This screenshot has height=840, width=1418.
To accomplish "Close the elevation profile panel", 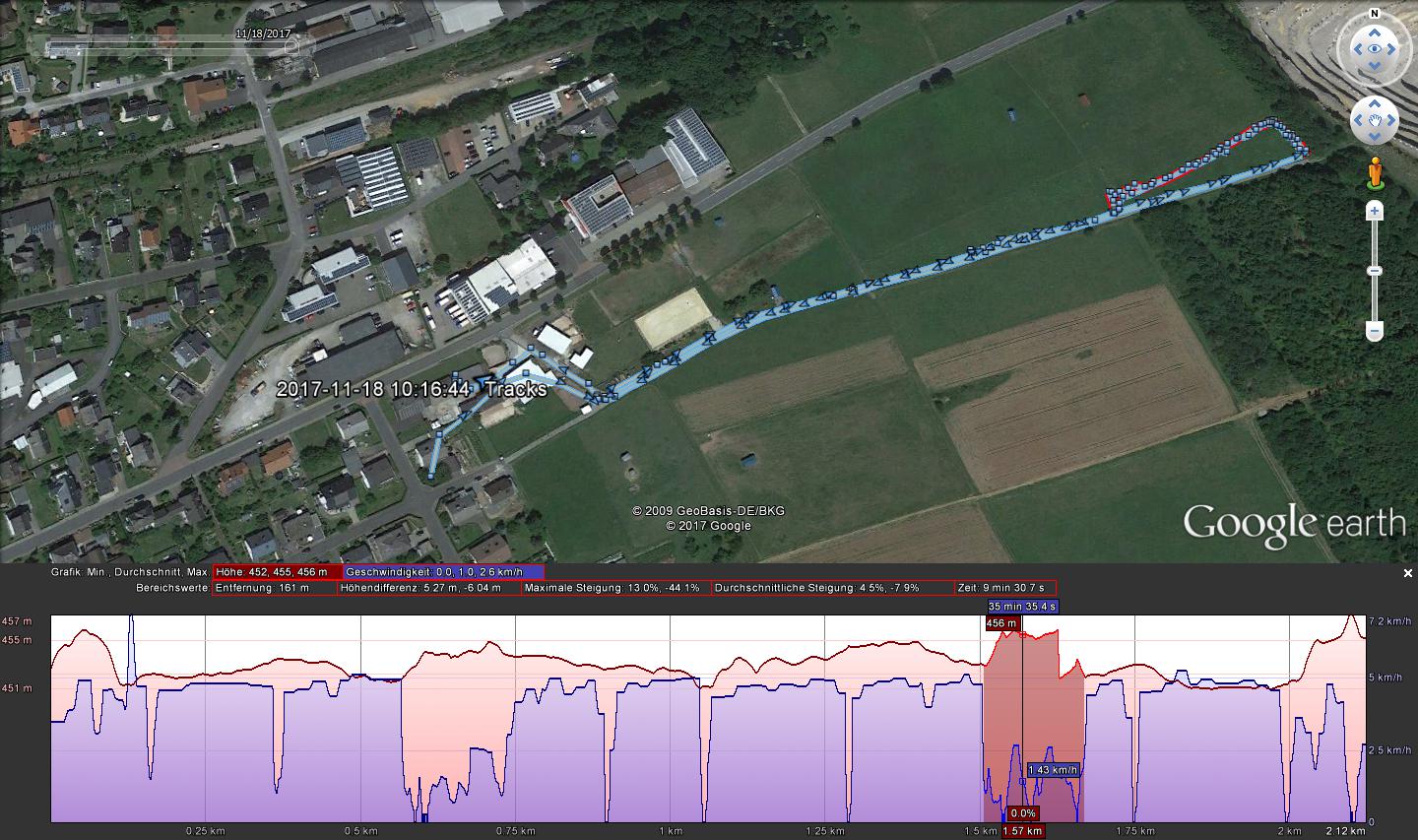I will (1407, 573).
